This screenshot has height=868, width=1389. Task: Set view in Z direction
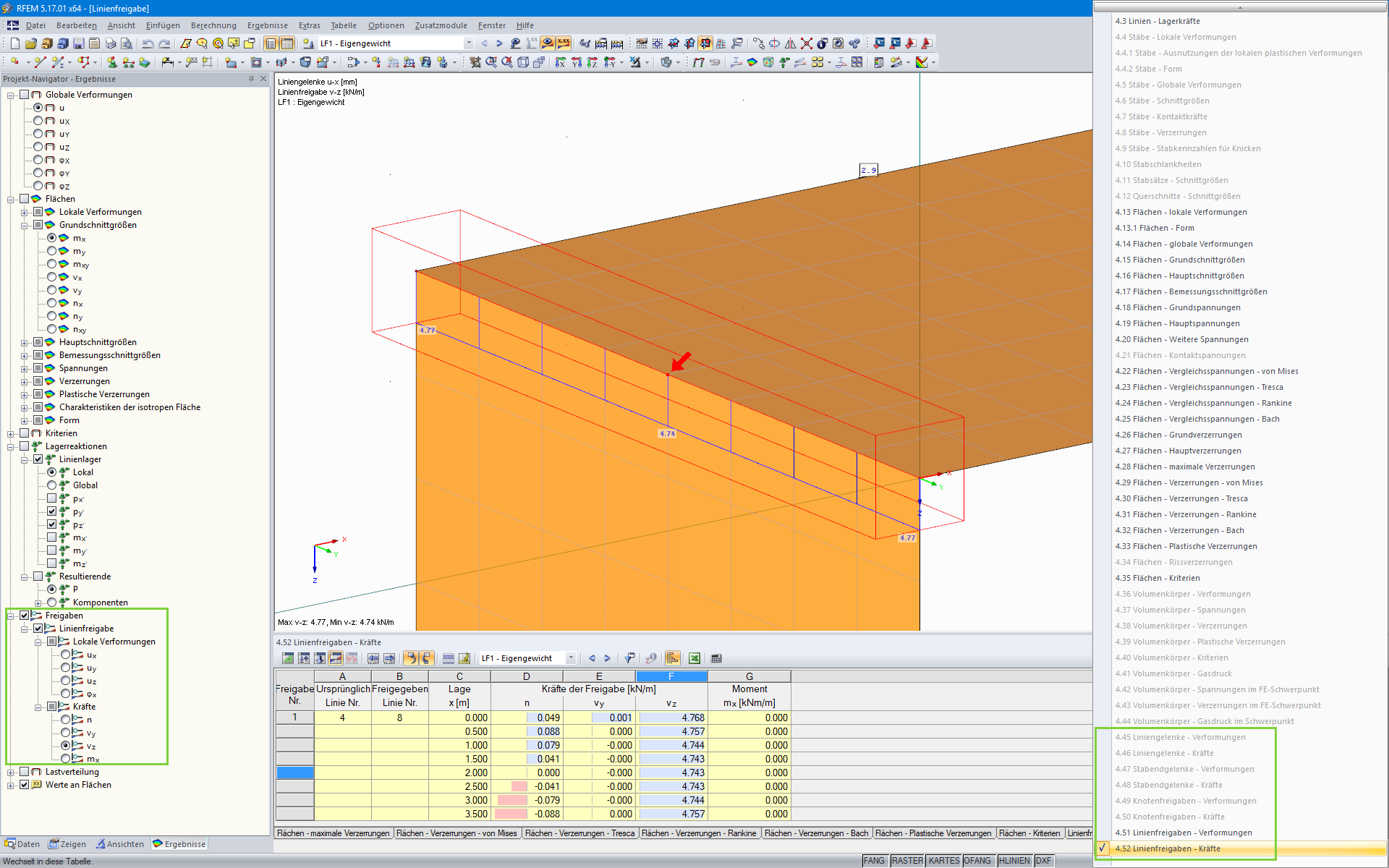(592, 62)
